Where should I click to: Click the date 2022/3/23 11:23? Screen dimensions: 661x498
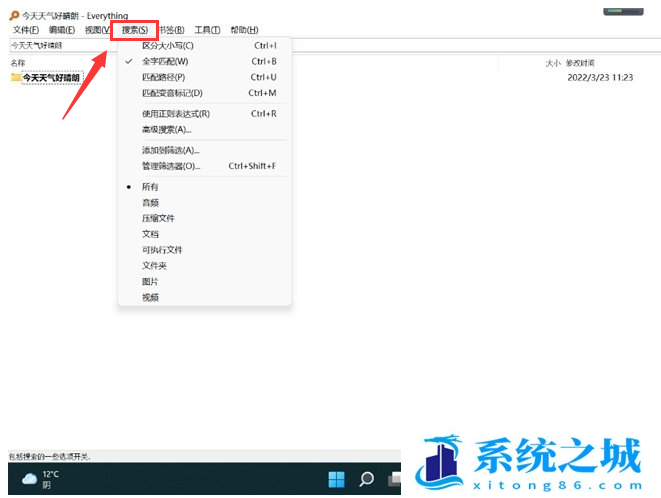(600, 78)
